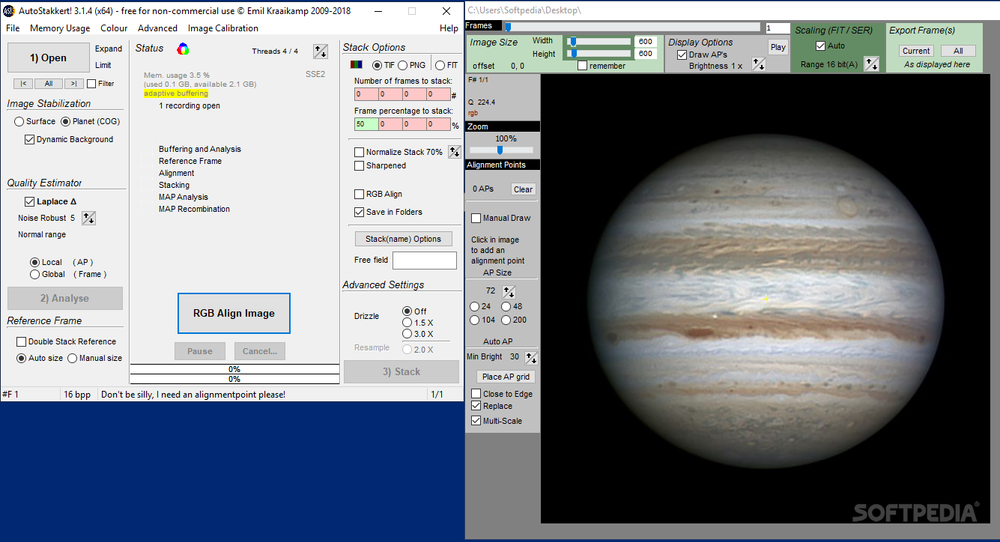Select AP Size 48

coord(506,307)
